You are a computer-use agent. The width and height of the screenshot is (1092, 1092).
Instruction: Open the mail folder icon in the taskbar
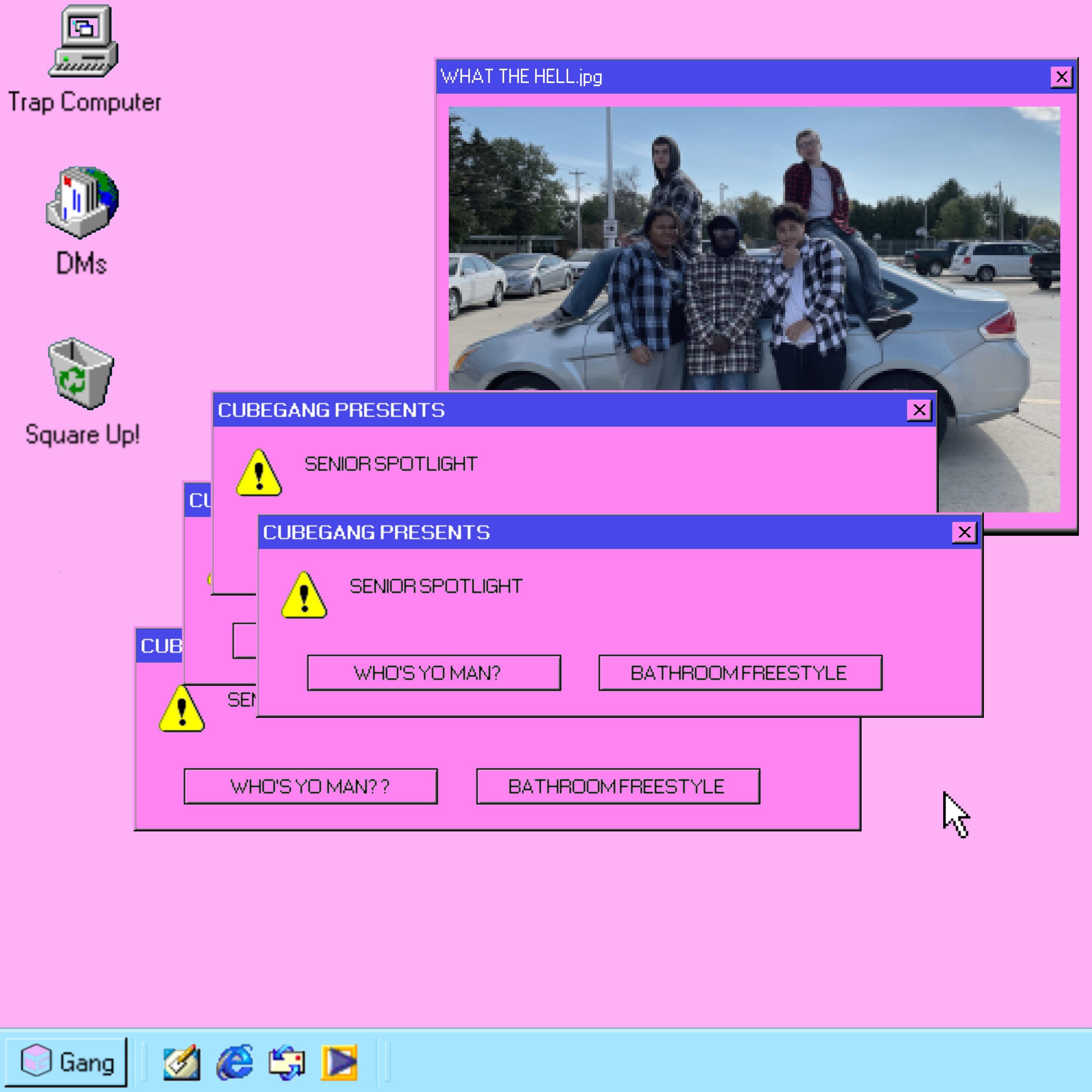(287, 1062)
